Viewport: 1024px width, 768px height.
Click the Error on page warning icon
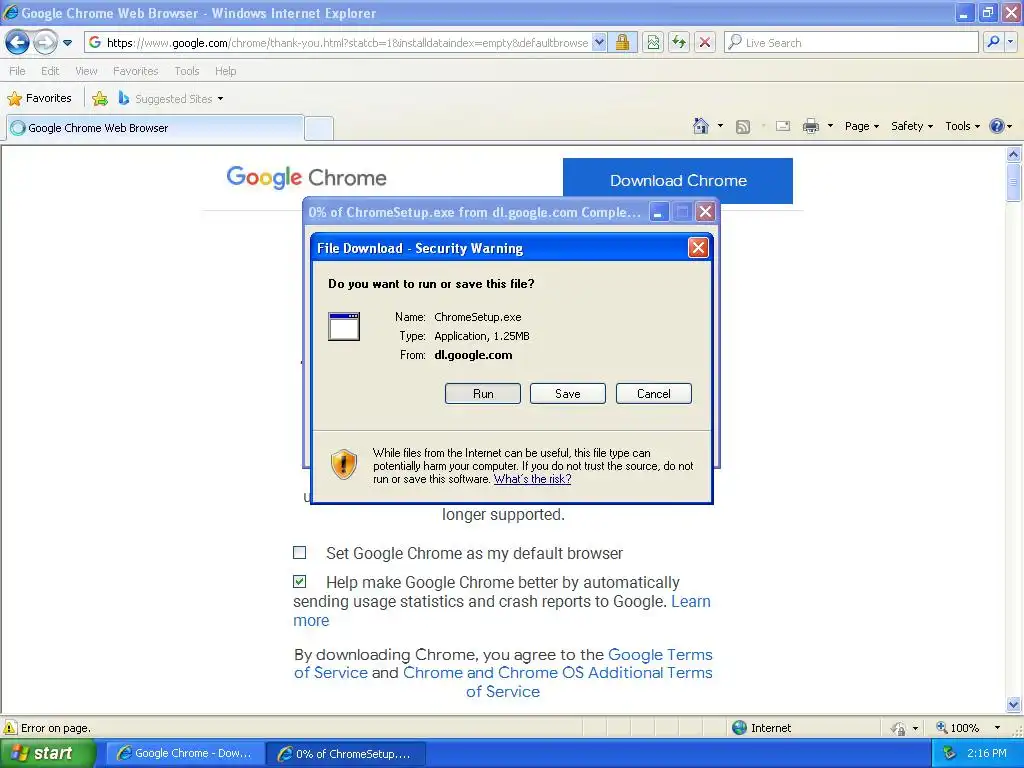(x=10, y=728)
